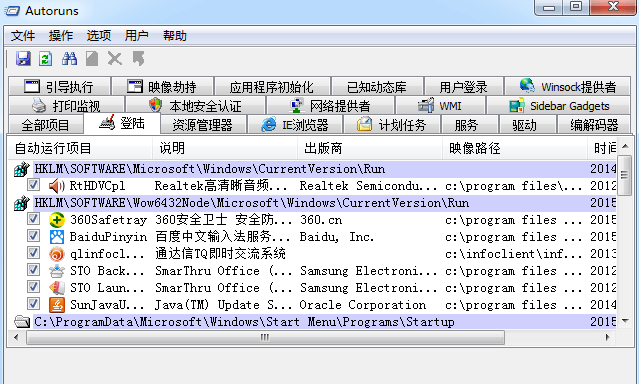Click the Jump to entry icon
Viewport: 639px width, 384px height.
click(x=138, y=59)
